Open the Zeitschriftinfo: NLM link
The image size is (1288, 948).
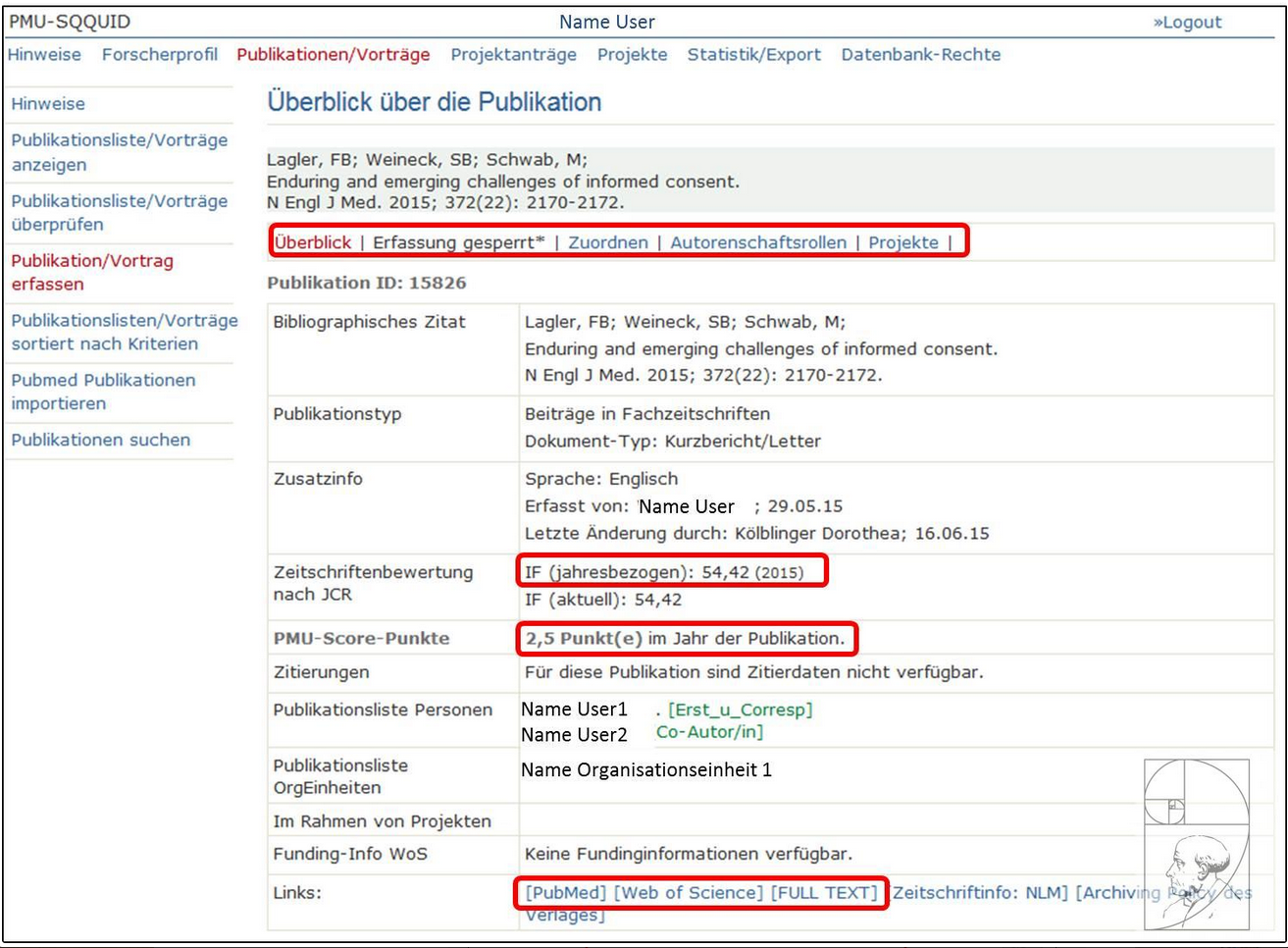(x=980, y=893)
